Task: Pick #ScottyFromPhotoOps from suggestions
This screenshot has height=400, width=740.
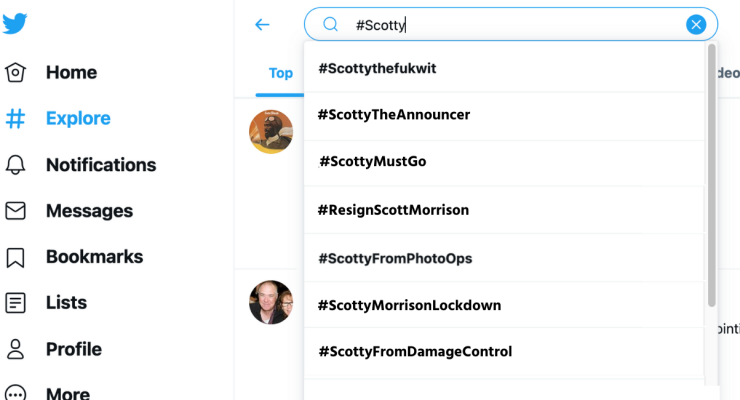Action: [395, 258]
